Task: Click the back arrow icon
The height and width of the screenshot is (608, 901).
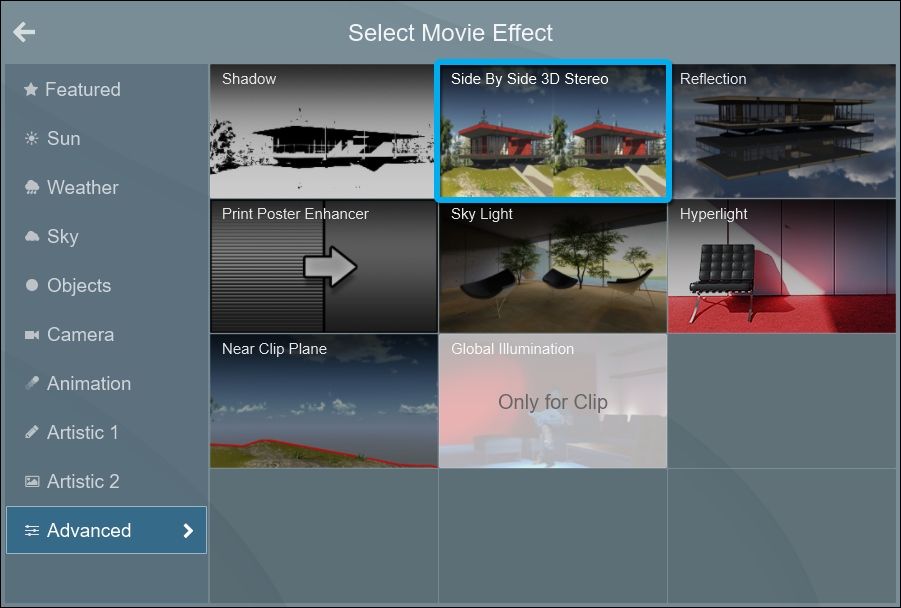Action: pyautogui.click(x=24, y=32)
